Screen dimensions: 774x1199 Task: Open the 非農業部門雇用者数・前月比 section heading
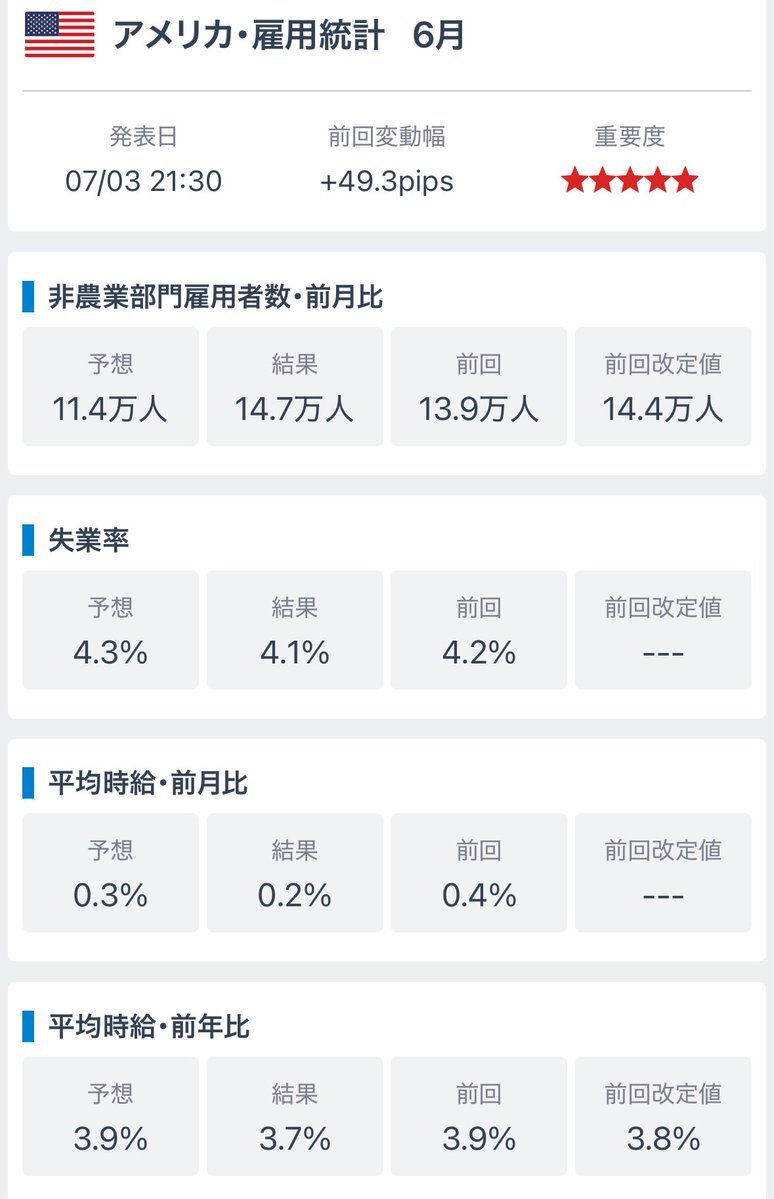[216, 297]
